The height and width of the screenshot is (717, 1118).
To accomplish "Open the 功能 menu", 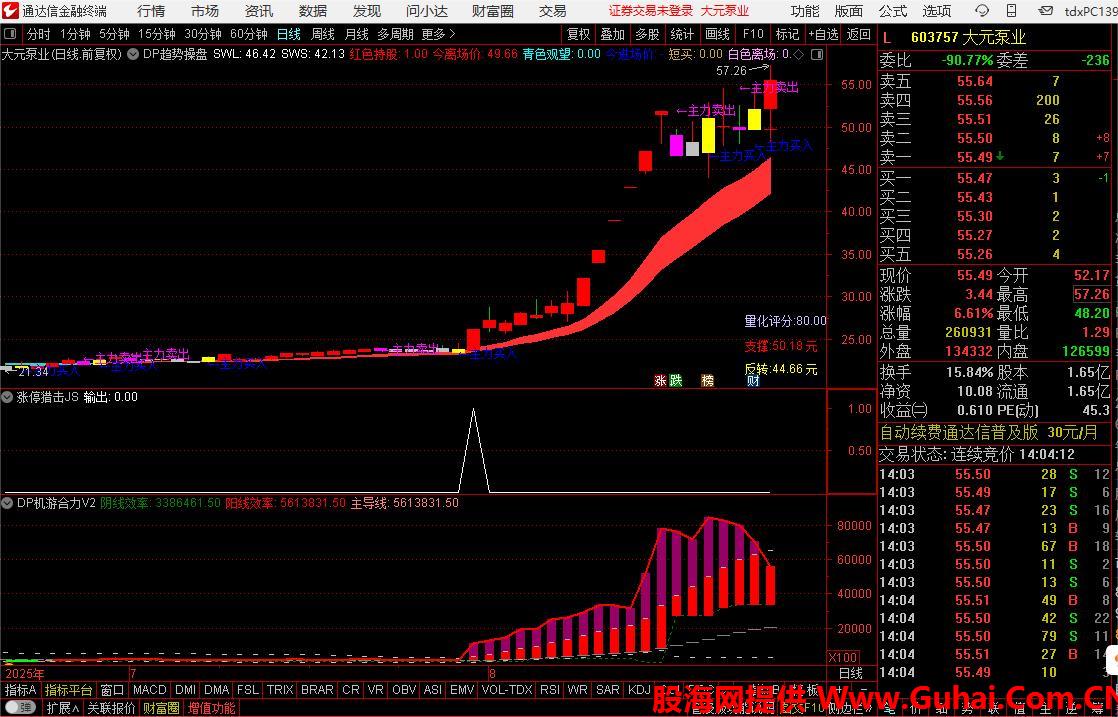I will (x=805, y=11).
